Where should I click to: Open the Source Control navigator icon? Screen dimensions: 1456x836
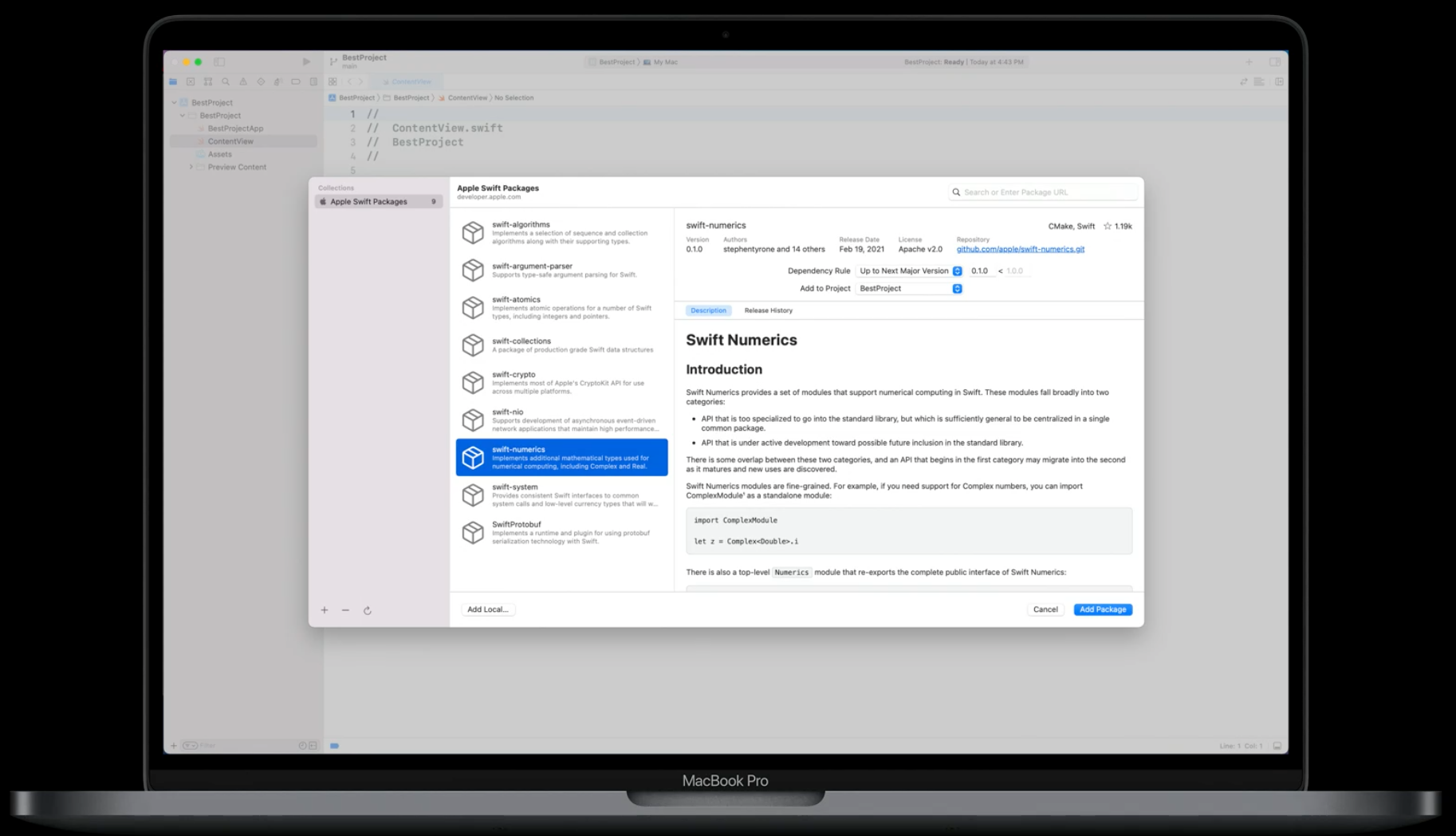(191, 81)
